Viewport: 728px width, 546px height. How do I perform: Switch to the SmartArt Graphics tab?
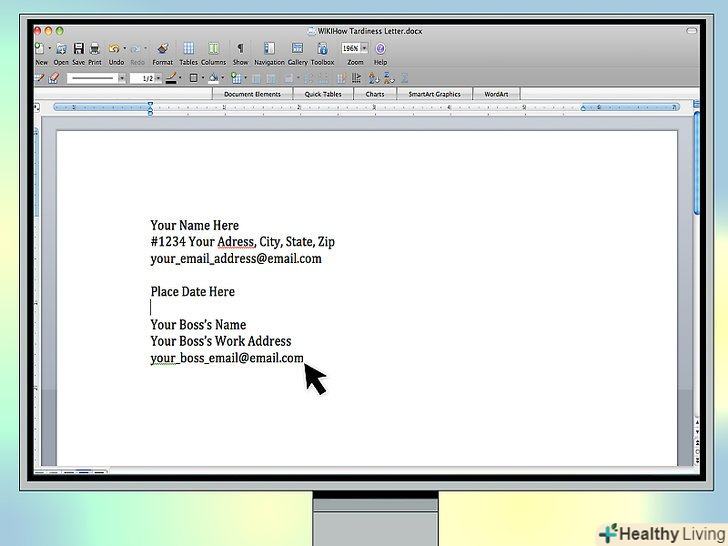coord(435,94)
